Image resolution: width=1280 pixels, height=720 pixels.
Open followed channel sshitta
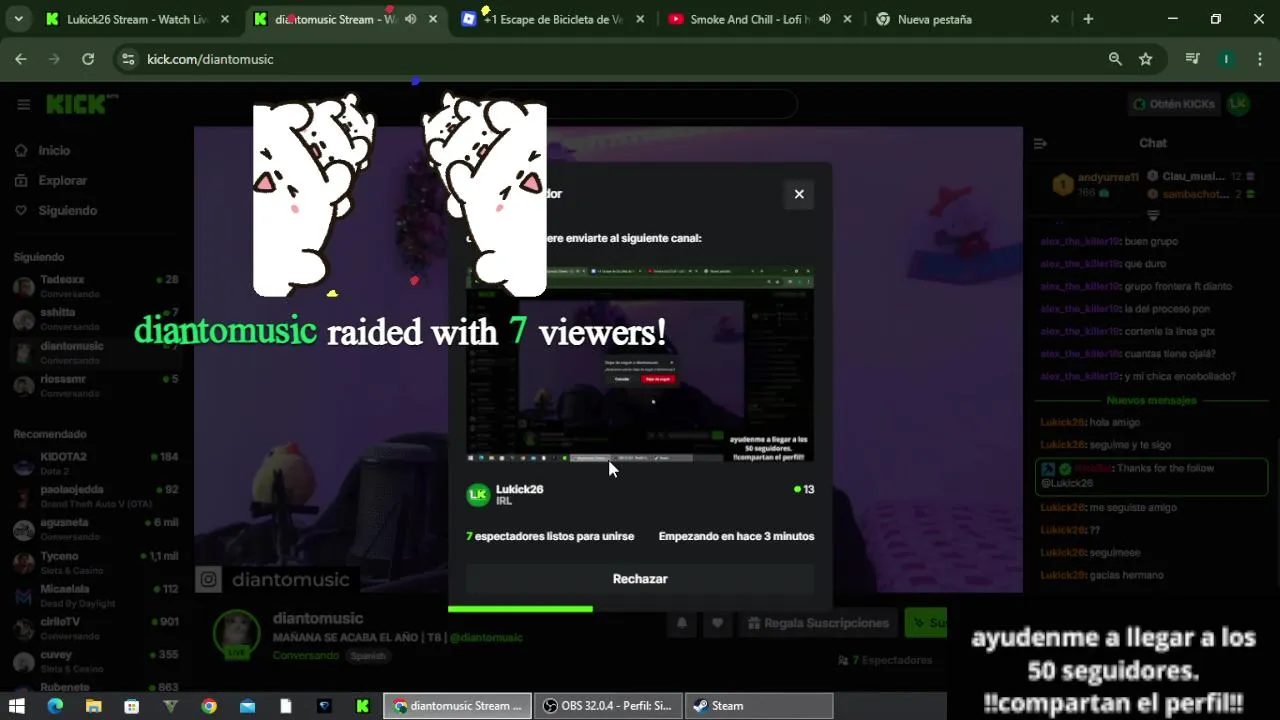[96, 319]
